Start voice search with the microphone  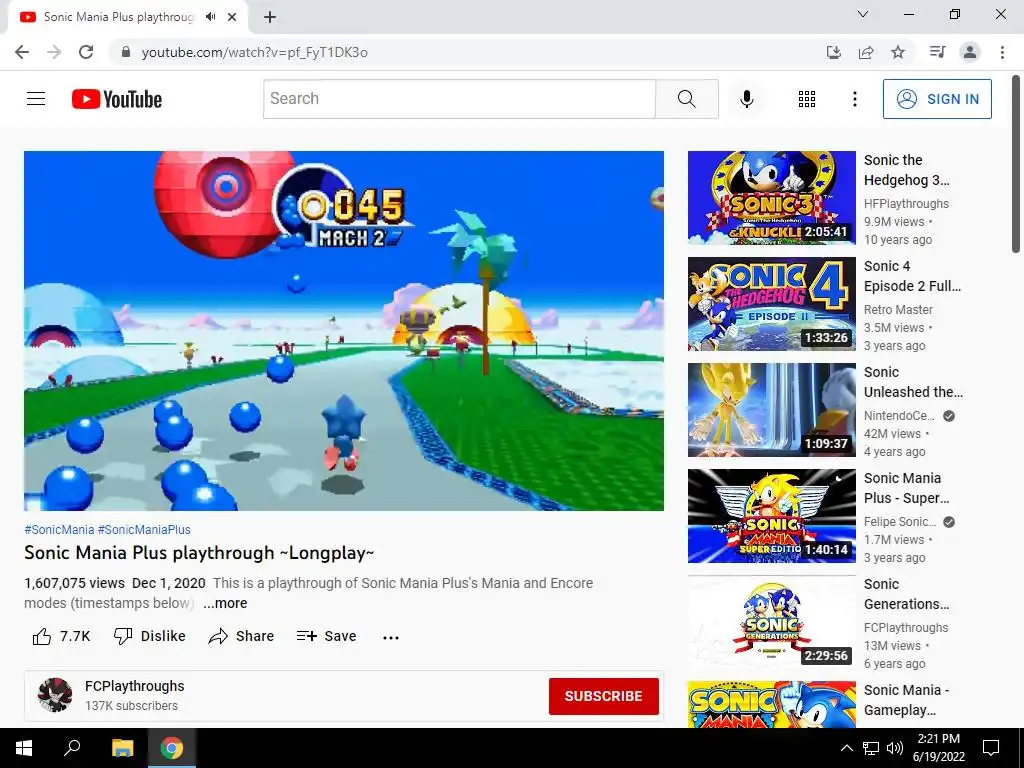[746, 99]
